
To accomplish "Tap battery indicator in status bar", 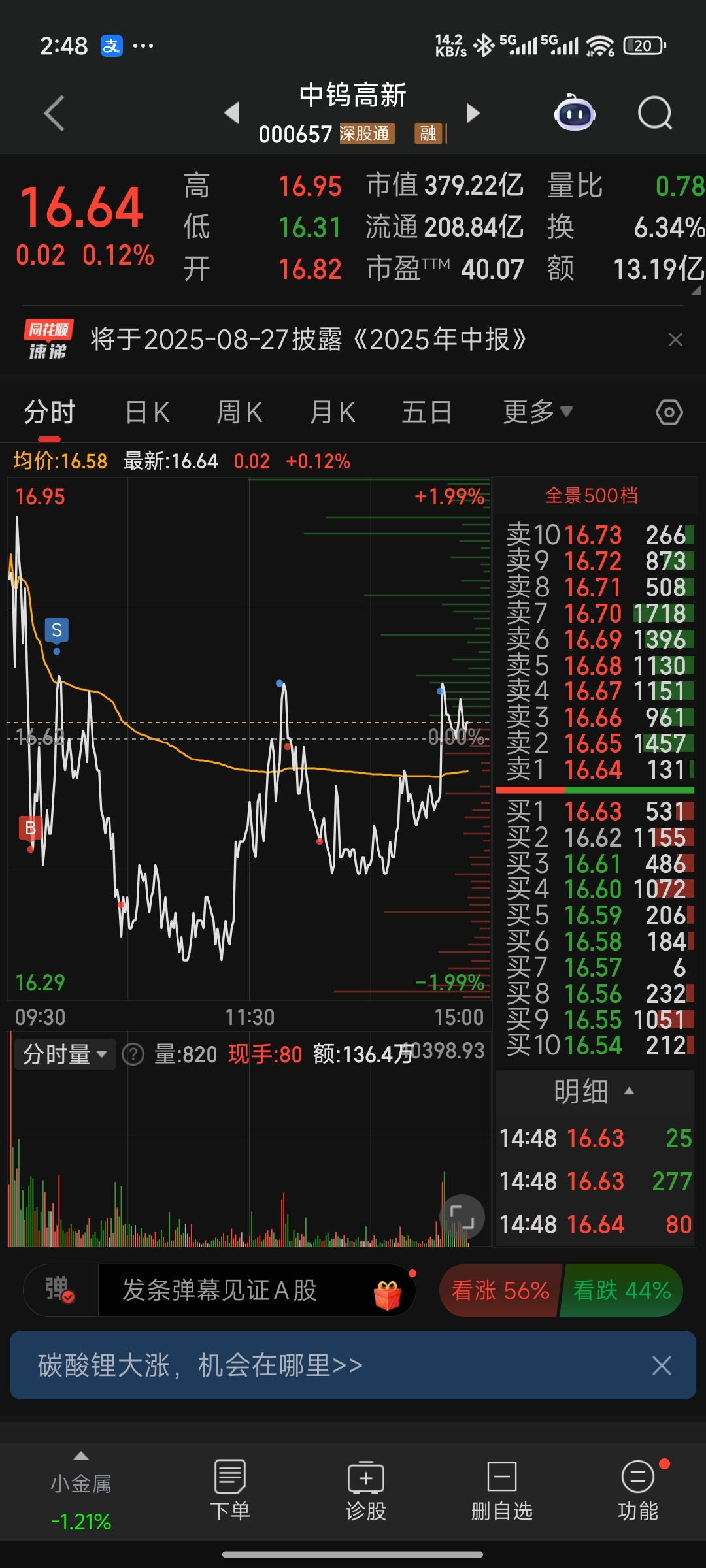I will 645,46.
